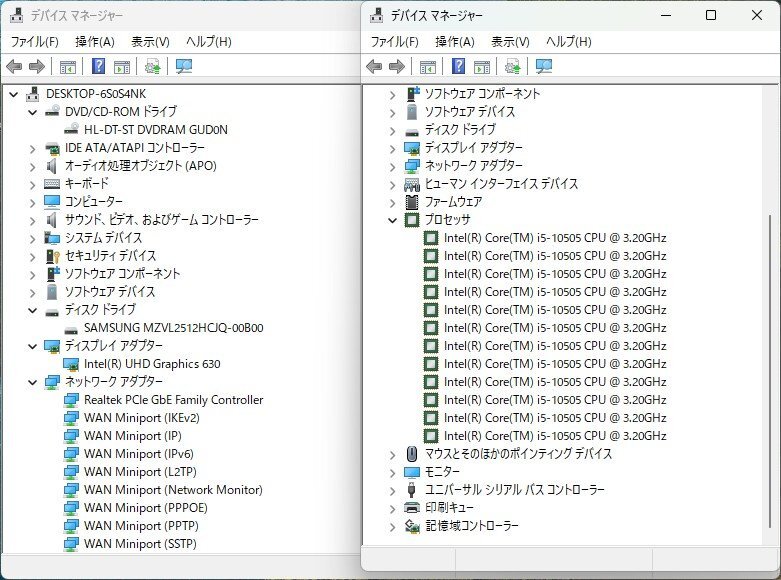The height and width of the screenshot is (580, 781).
Task: Click Show/hide console tree icon in left window
Action: pos(68,67)
